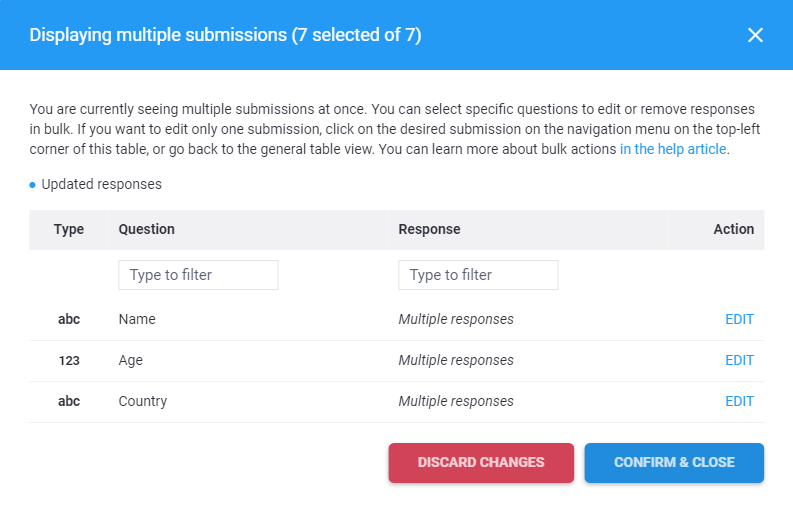Focus the Response filter input field

[478, 275]
